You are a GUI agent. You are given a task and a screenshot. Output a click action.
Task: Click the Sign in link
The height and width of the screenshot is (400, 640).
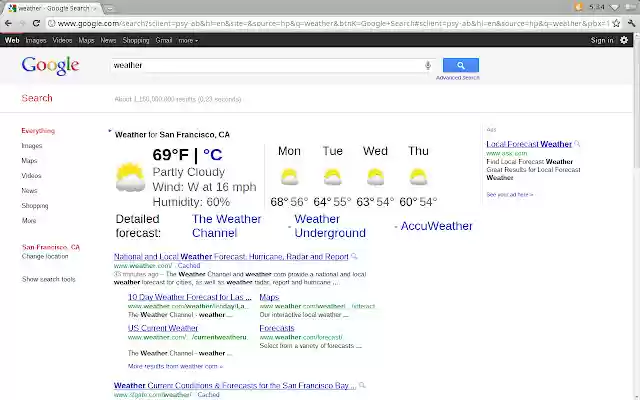[x=602, y=40]
